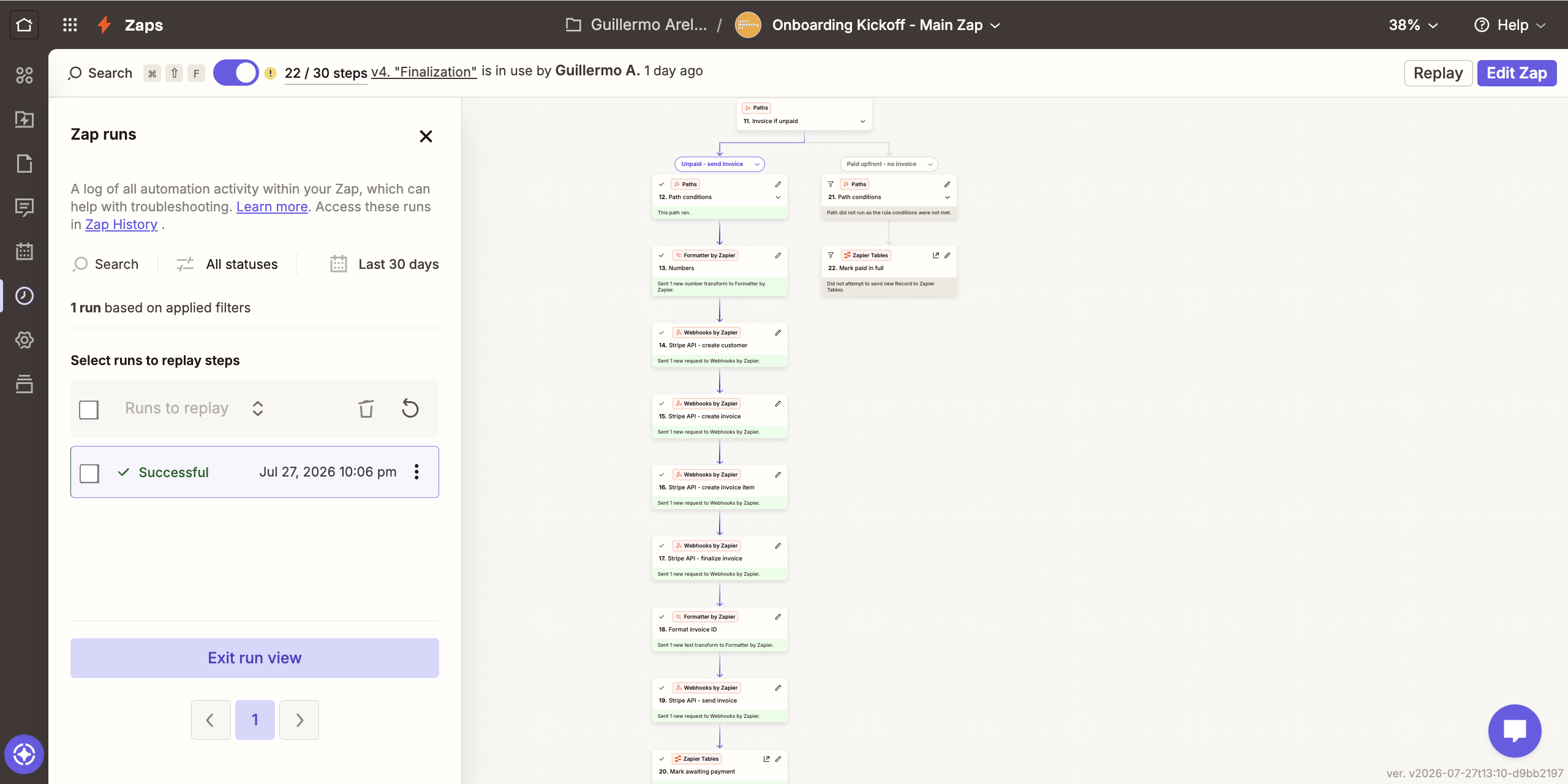The width and height of the screenshot is (1568, 784).
Task: Open external link icon on step 20
Action: (x=766, y=759)
